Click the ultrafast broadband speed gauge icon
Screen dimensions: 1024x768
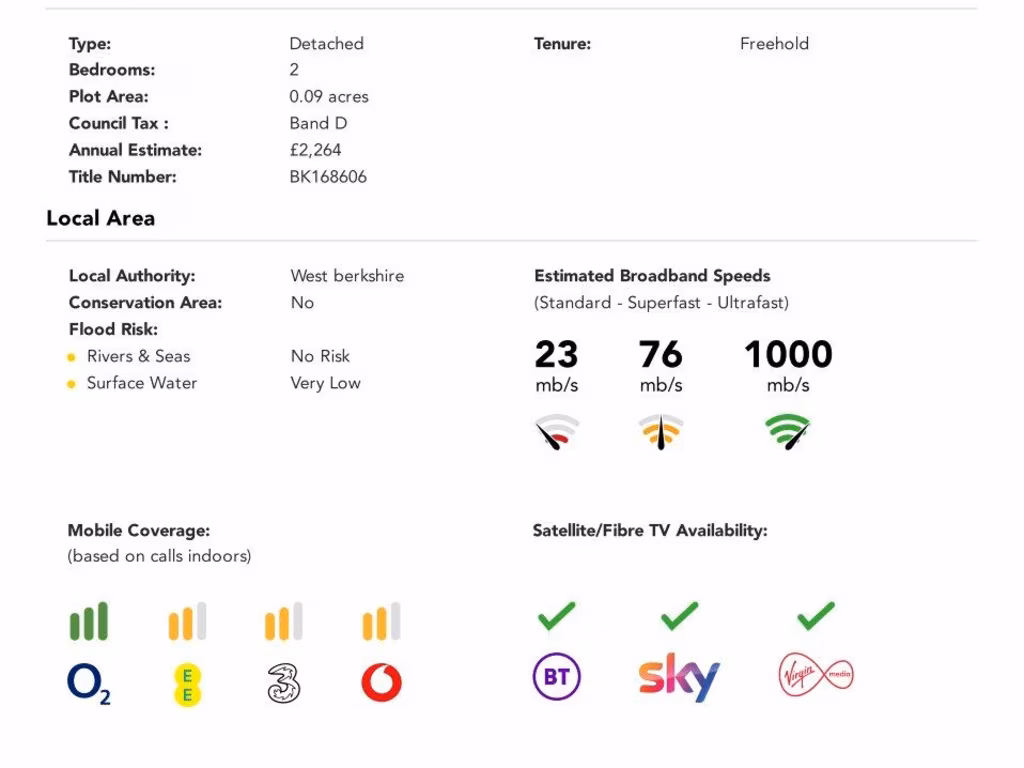tap(788, 432)
